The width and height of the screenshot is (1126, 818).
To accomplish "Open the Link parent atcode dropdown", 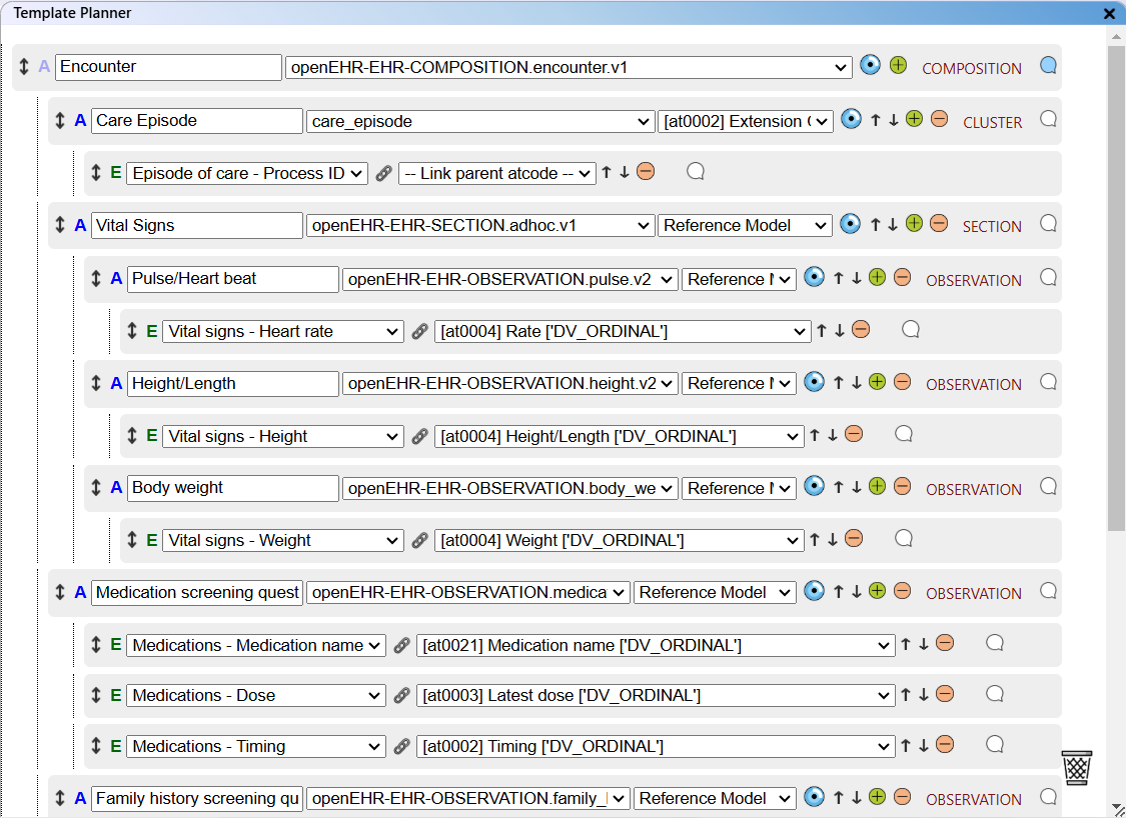I will [496, 174].
